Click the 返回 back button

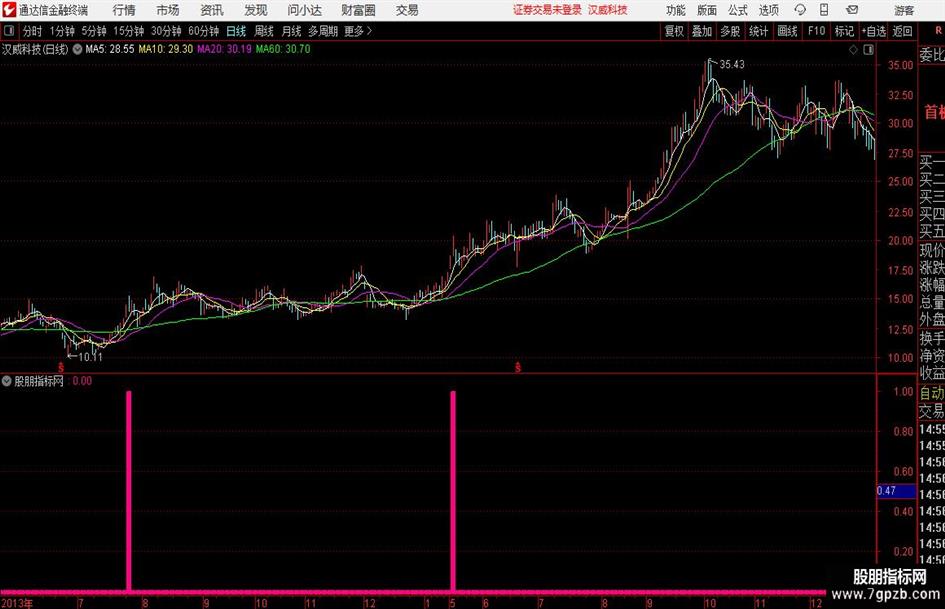tap(903, 31)
